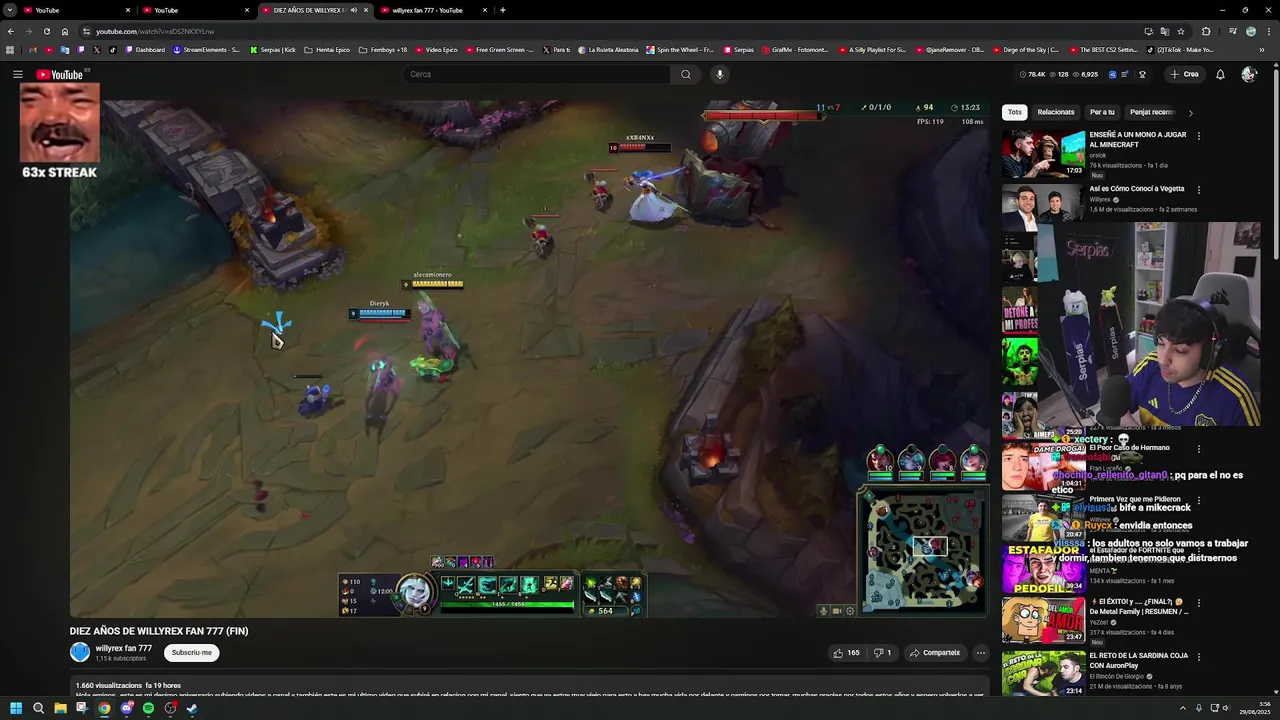Open the Así es Cómo Conocí a Vegetta thumbnail
This screenshot has height=720, width=1280.
tap(1043, 206)
